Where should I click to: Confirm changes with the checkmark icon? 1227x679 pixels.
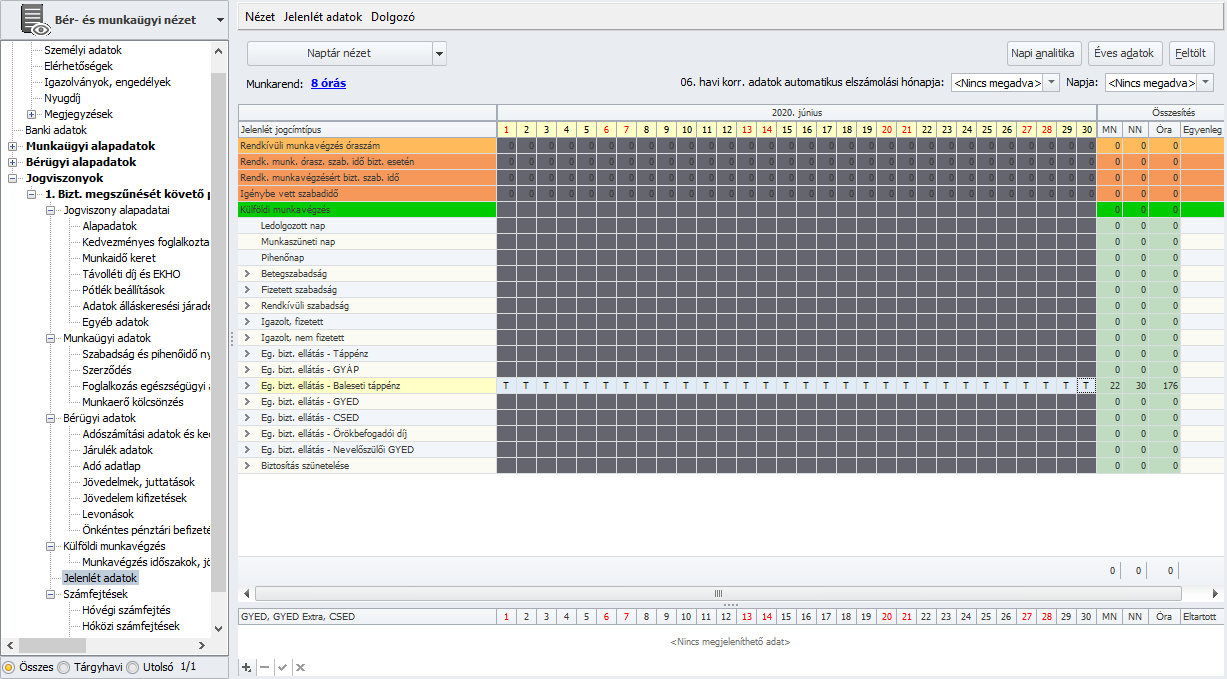[x=282, y=667]
